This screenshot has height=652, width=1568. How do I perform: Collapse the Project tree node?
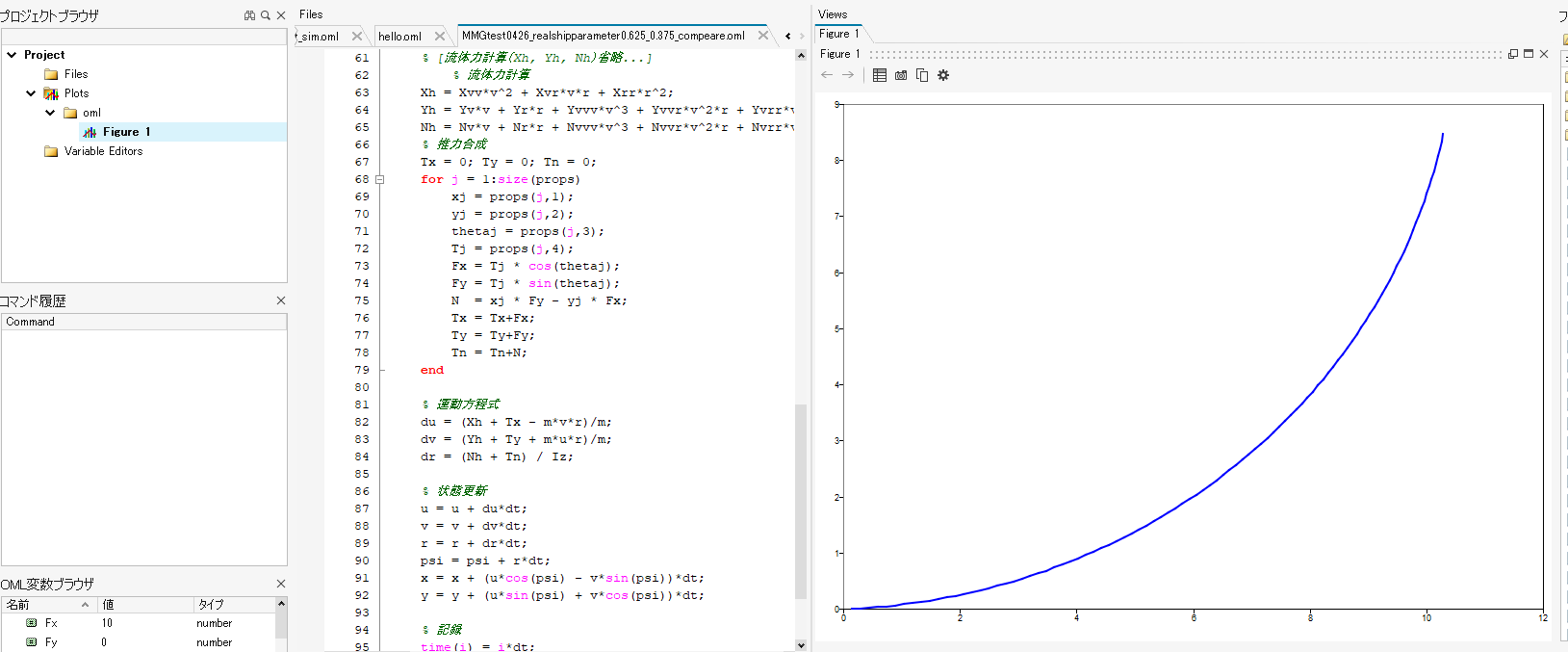(12, 55)
